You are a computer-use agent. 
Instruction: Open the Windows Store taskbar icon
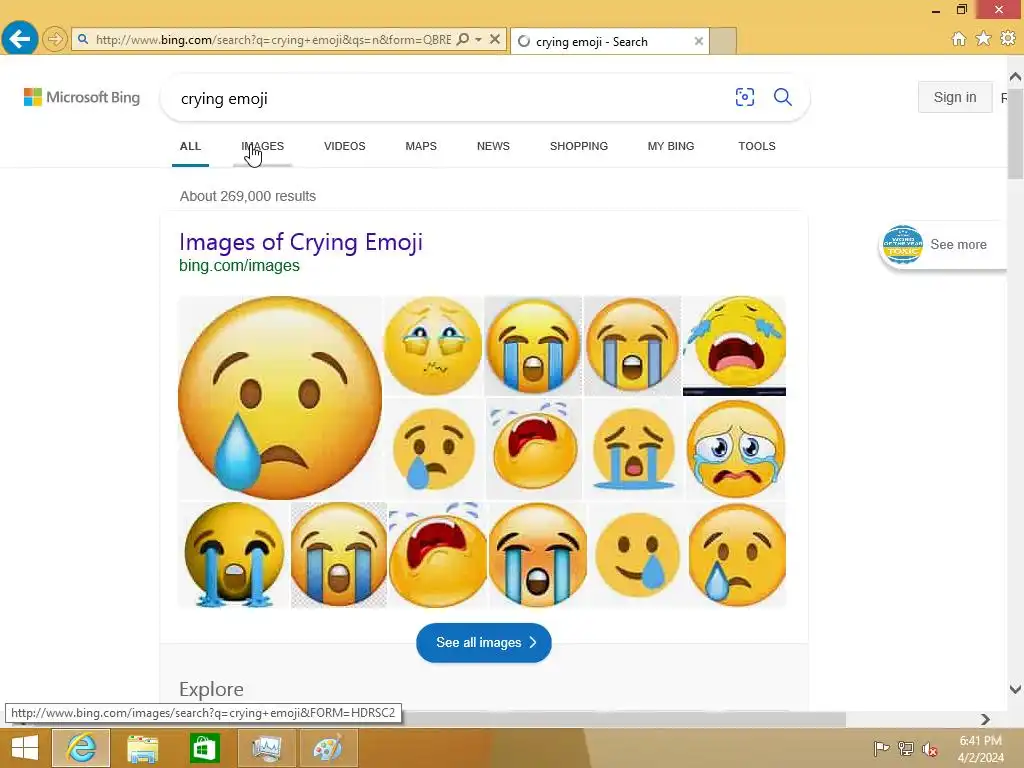pyautogui.click(x=204, y=748)
